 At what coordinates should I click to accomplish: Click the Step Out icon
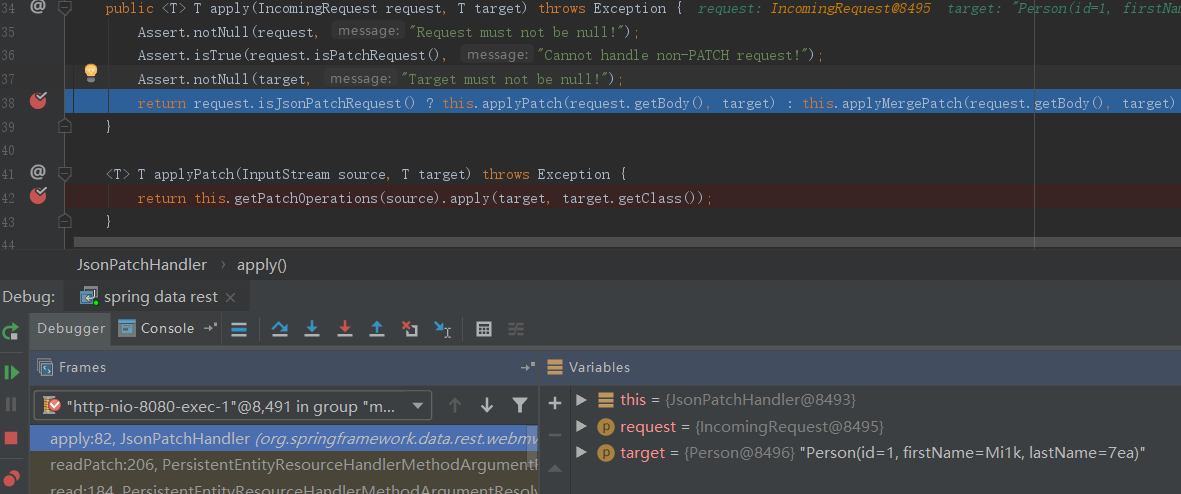[377, 328]
